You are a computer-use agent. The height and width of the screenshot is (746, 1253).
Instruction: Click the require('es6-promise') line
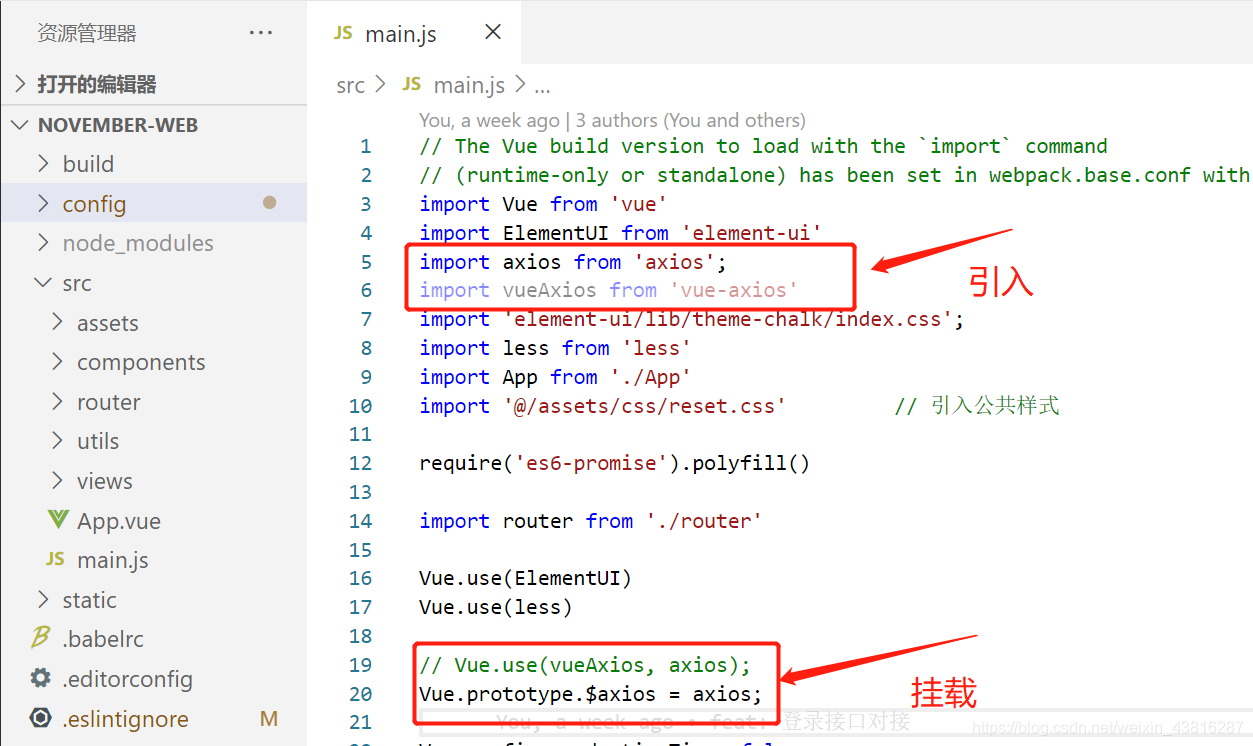click(615, 463)
